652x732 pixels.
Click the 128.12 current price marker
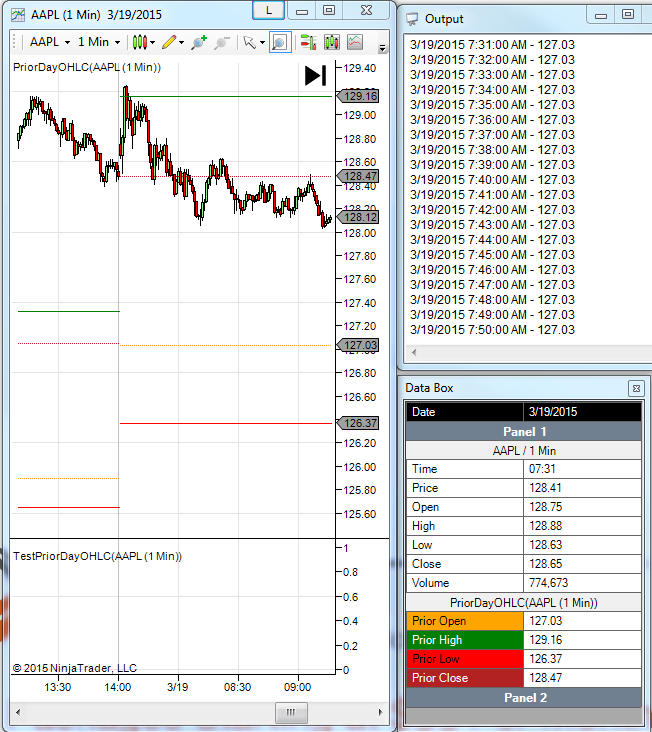(x=358, y=217)
